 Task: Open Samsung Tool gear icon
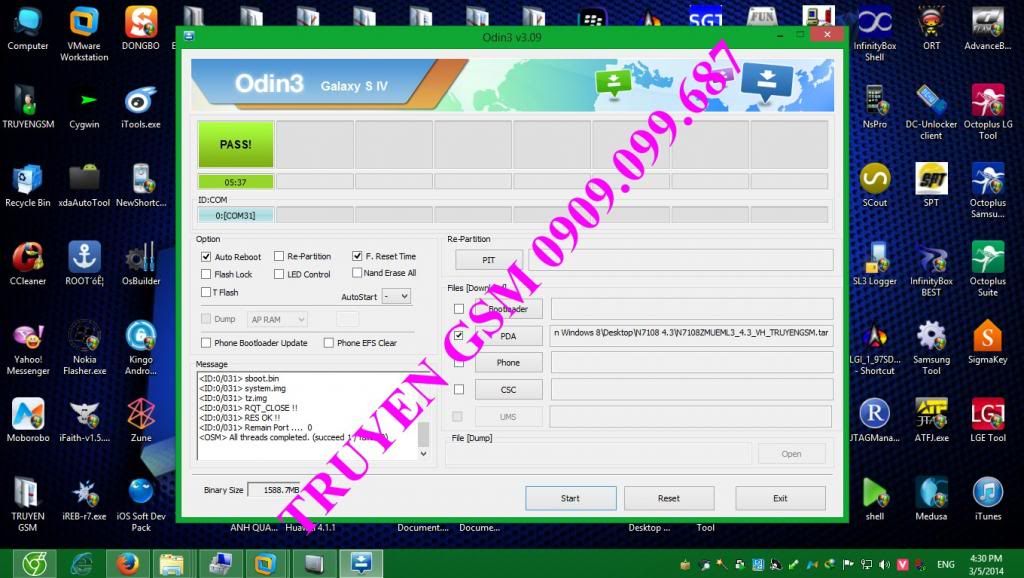(931, 347)
